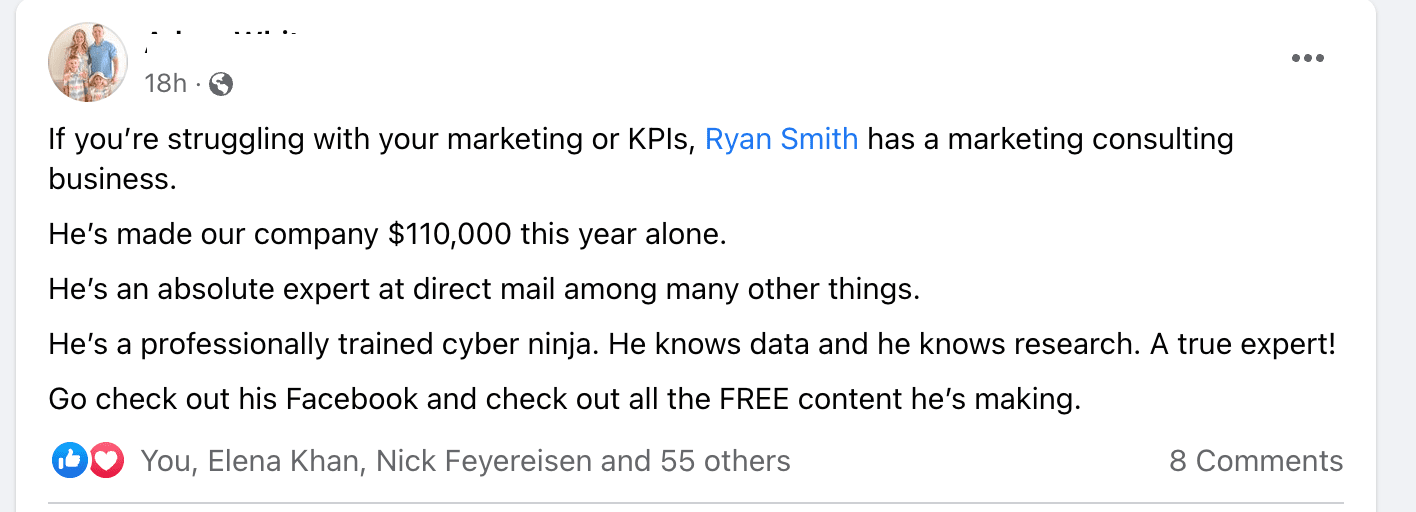Click Elena Khan in the reactions list
Screen dimensions: 1416x512
(283, 461)
